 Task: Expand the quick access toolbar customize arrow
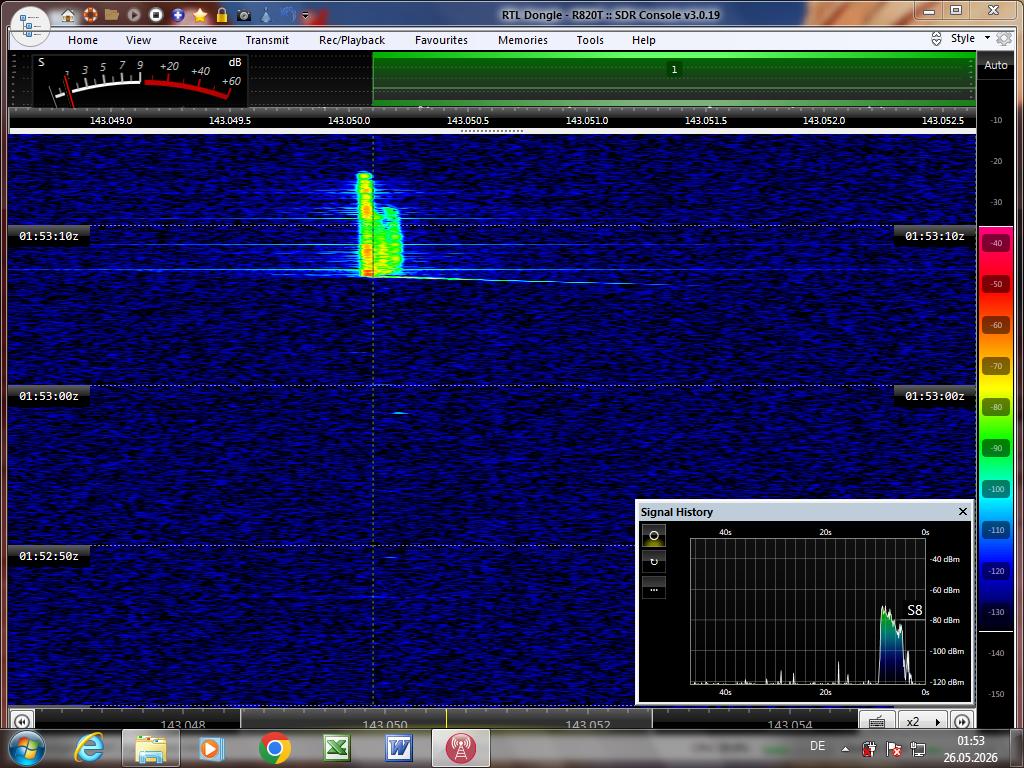point(305,15)
